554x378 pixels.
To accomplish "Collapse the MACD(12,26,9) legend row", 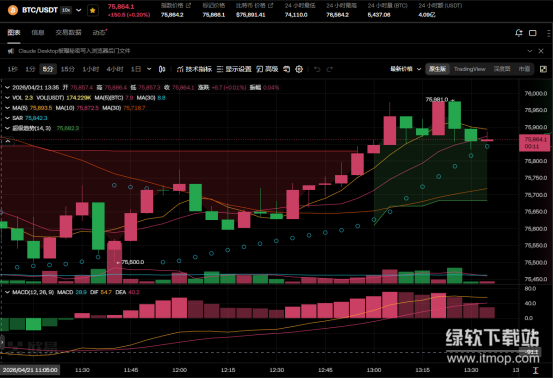I will click(7, 292).
